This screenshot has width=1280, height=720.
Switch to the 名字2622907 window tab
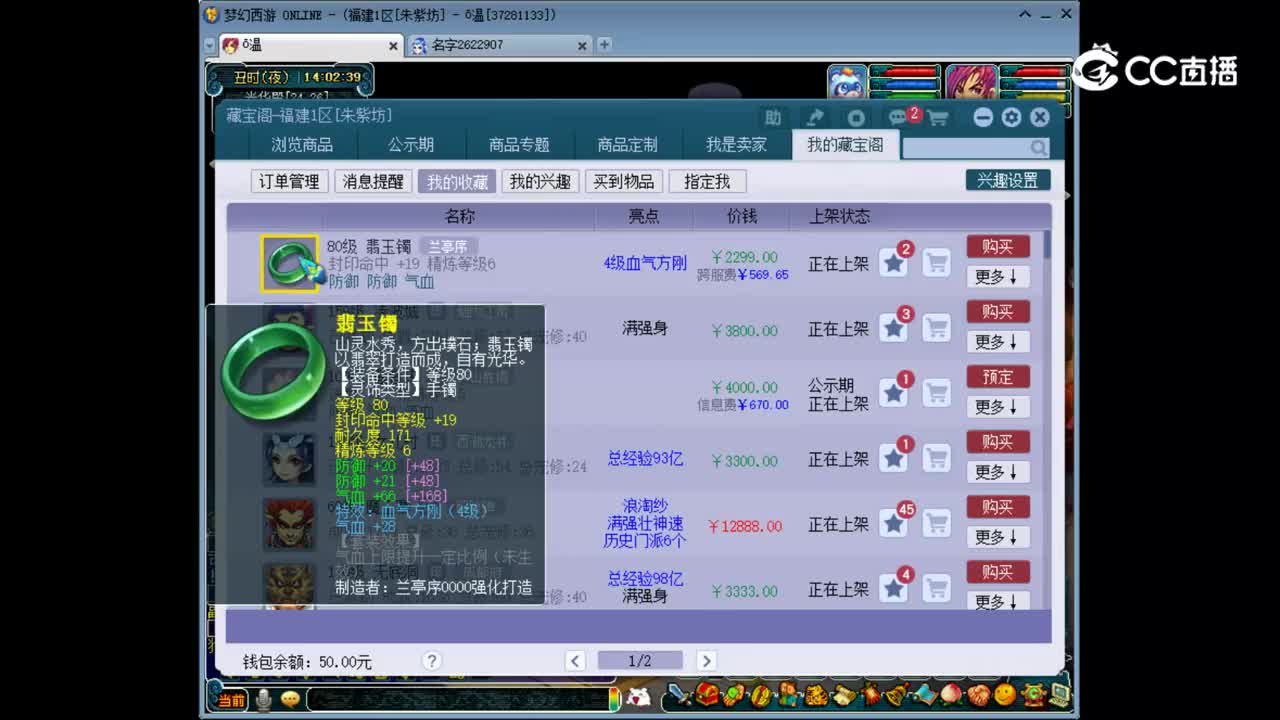(x=500, y=45)
